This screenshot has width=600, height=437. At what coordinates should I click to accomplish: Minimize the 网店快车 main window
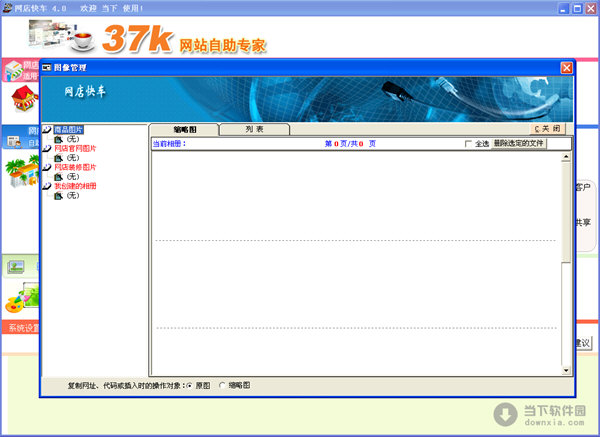click(563, 8)
